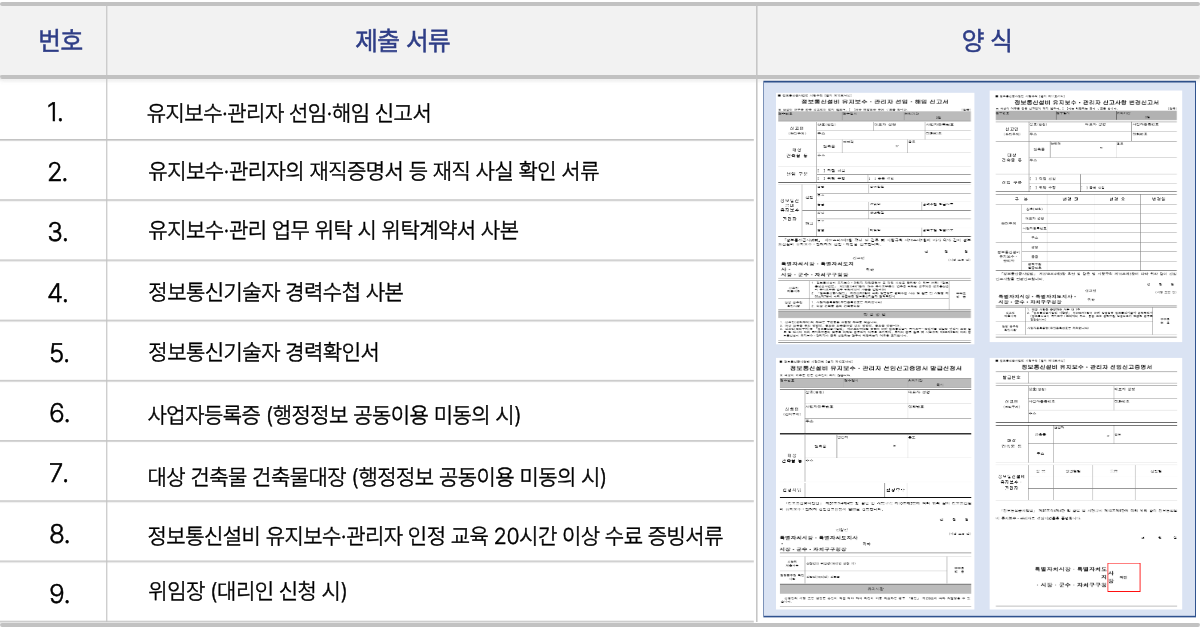Select row number 5 in 번호 column
Image resolution: width=1200 pixels, height=630 pixels.
tap(57, 353)
